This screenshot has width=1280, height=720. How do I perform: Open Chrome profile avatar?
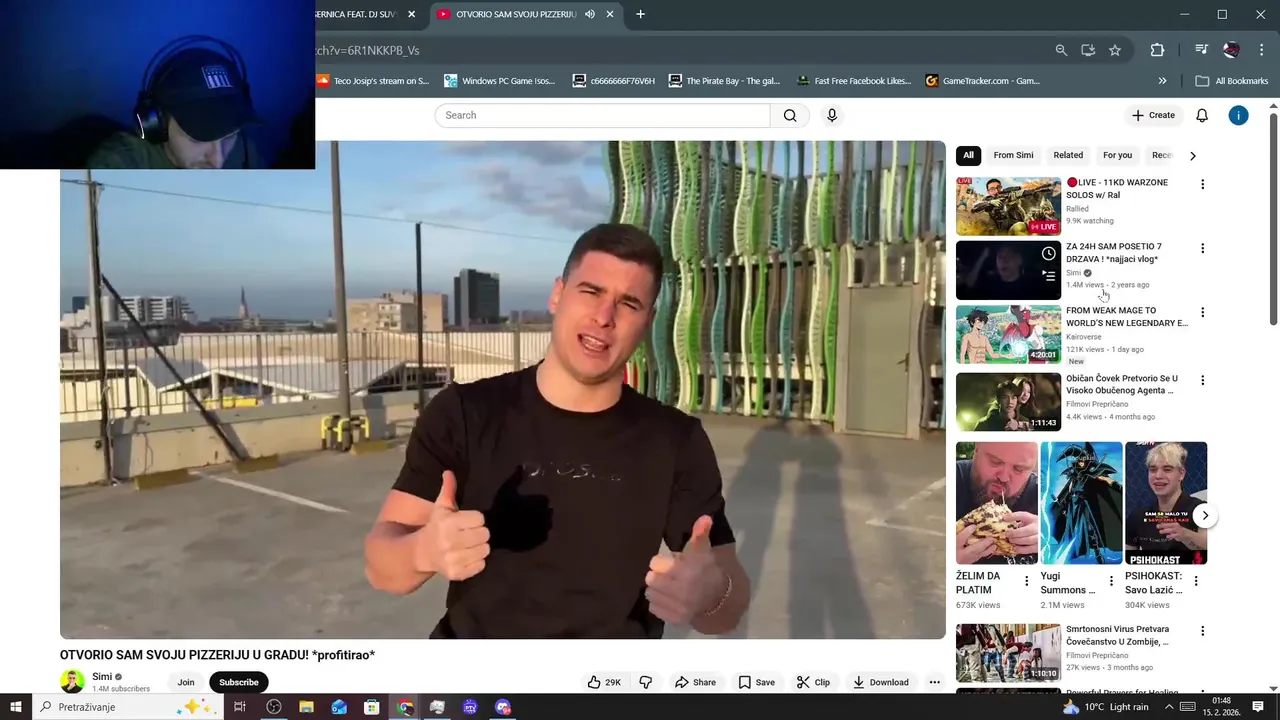(1231, 50)
